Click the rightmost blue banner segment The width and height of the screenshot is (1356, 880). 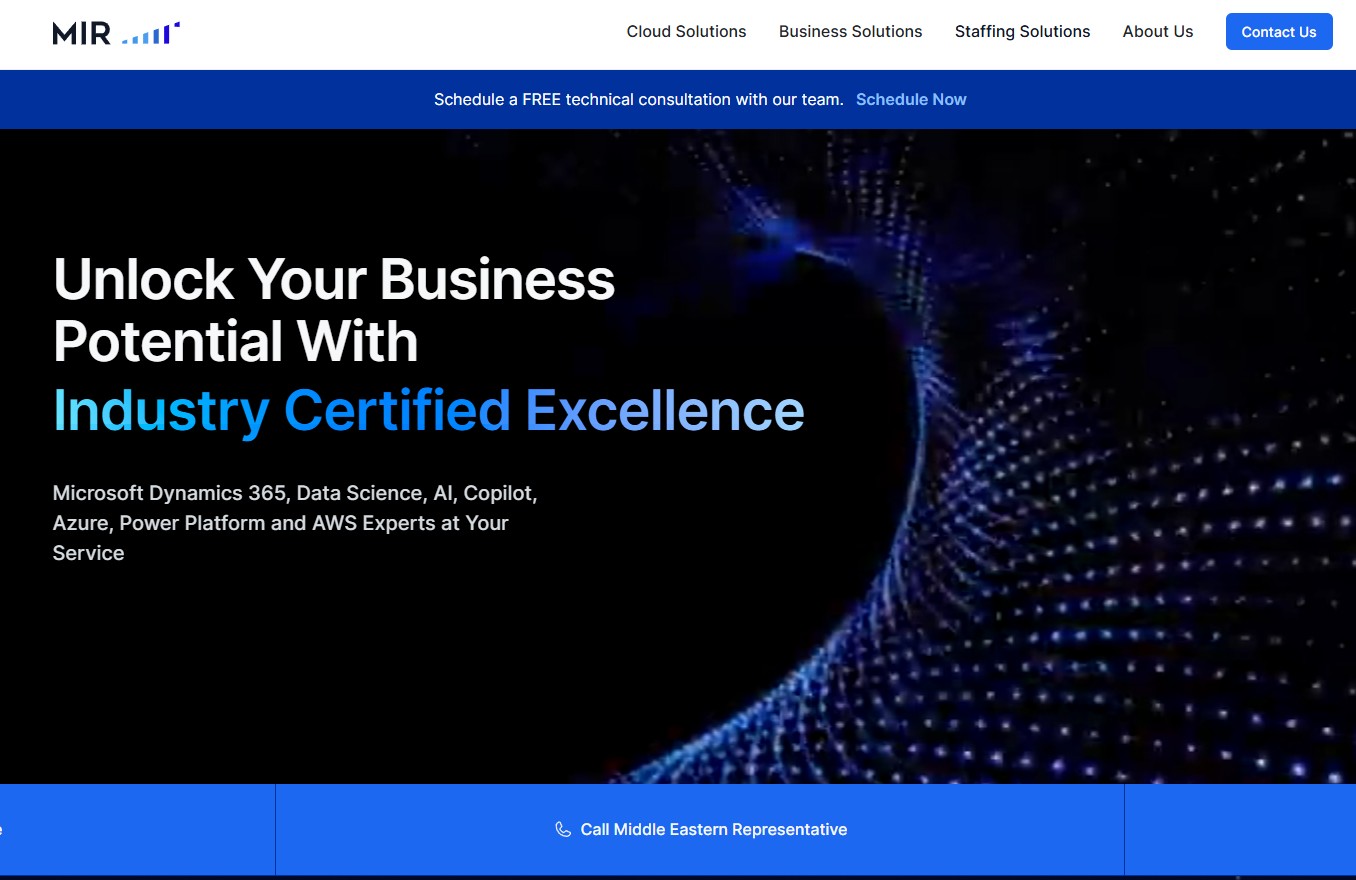(x=1240, y=829)
